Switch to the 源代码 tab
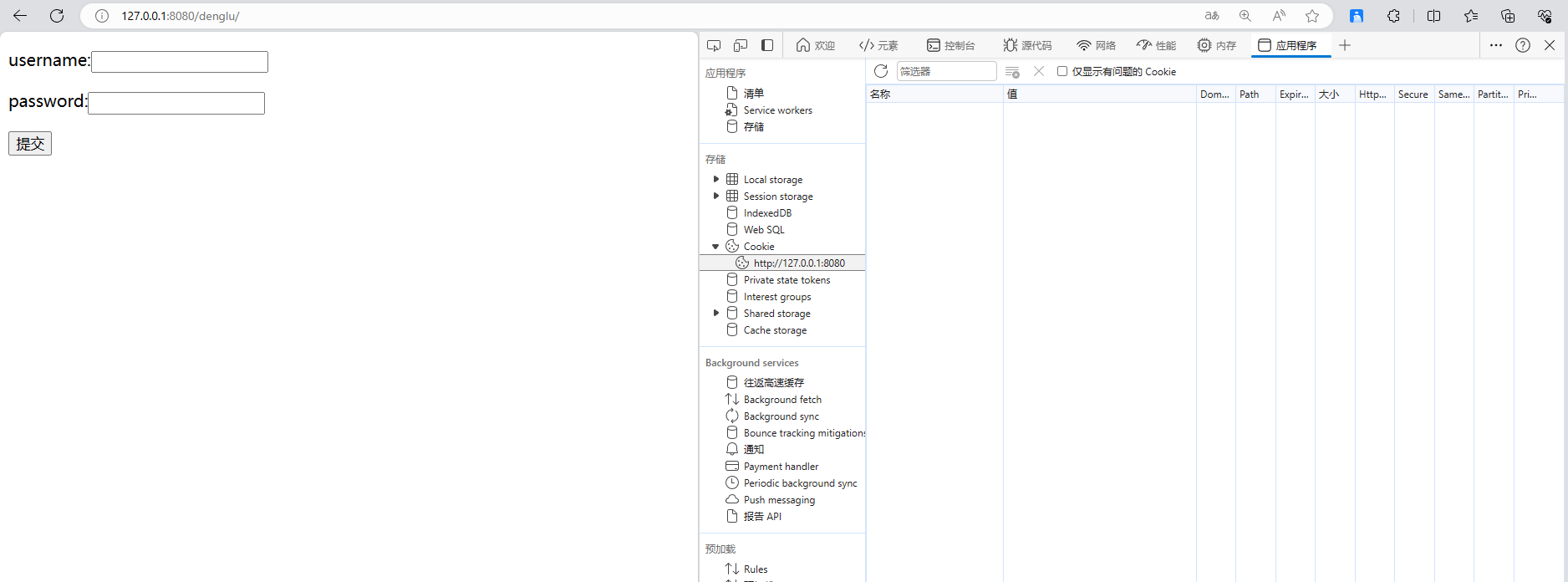 [x=1028, y=45]
